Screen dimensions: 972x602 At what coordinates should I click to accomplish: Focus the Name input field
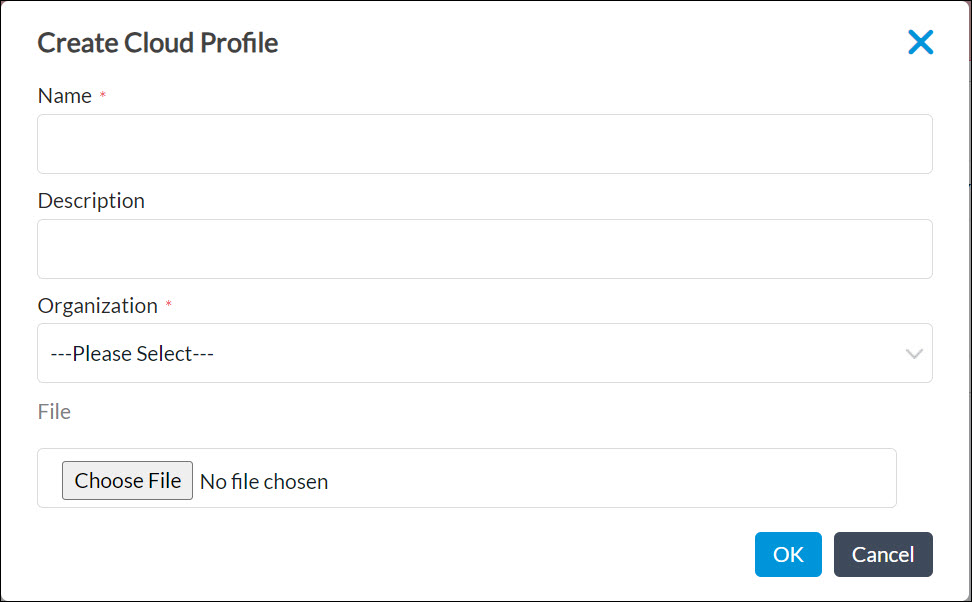pyautogui.click(x=485, y=143)
